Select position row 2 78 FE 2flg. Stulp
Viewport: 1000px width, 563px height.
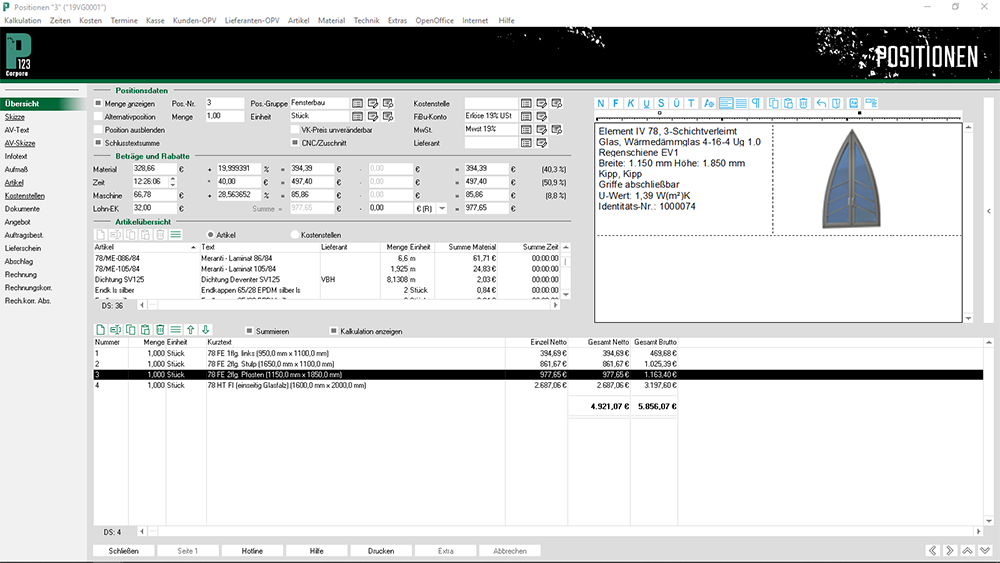pyautogui.click(x=300, y=363)
